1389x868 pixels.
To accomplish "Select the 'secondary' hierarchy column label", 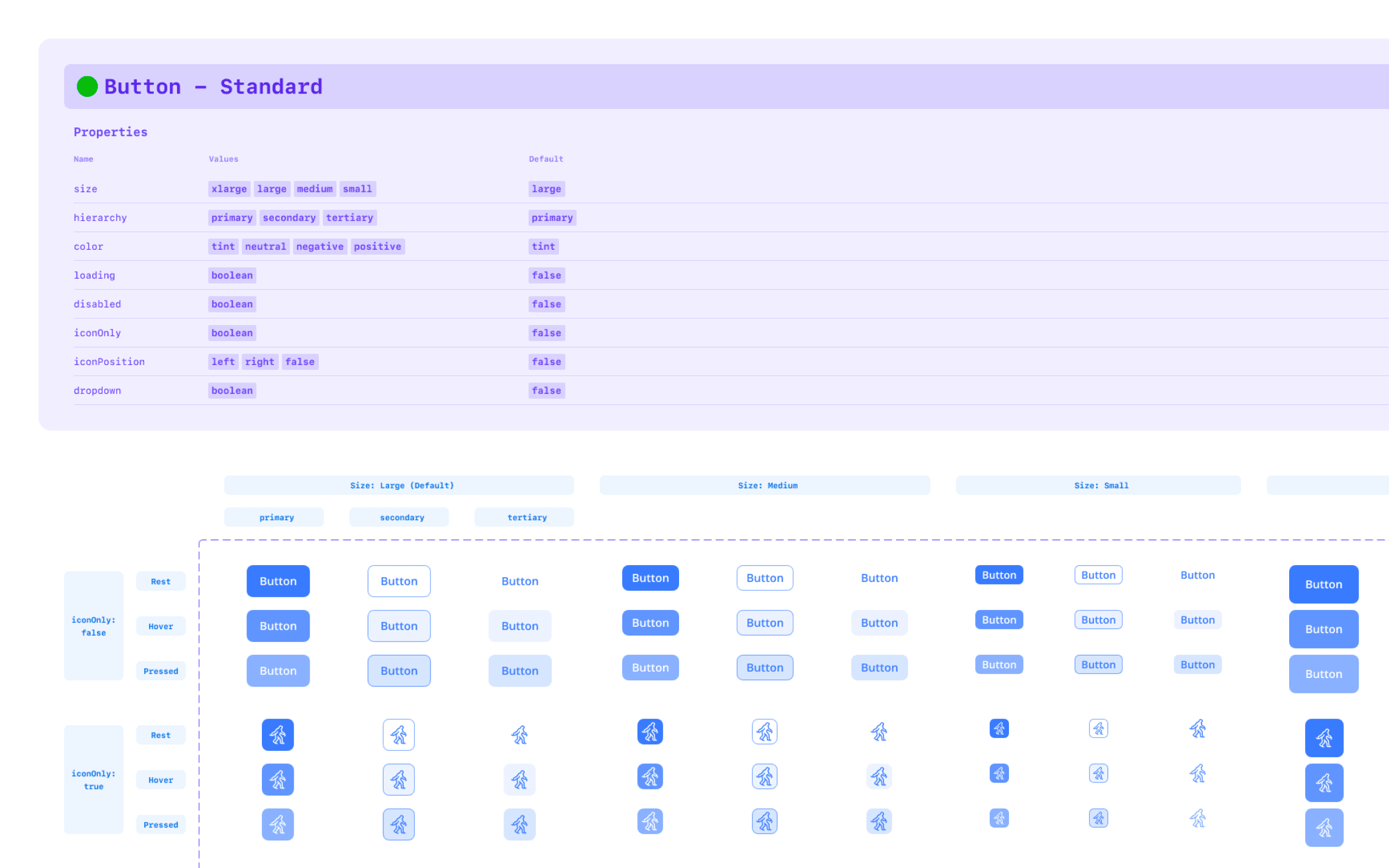I will point(402,517).
